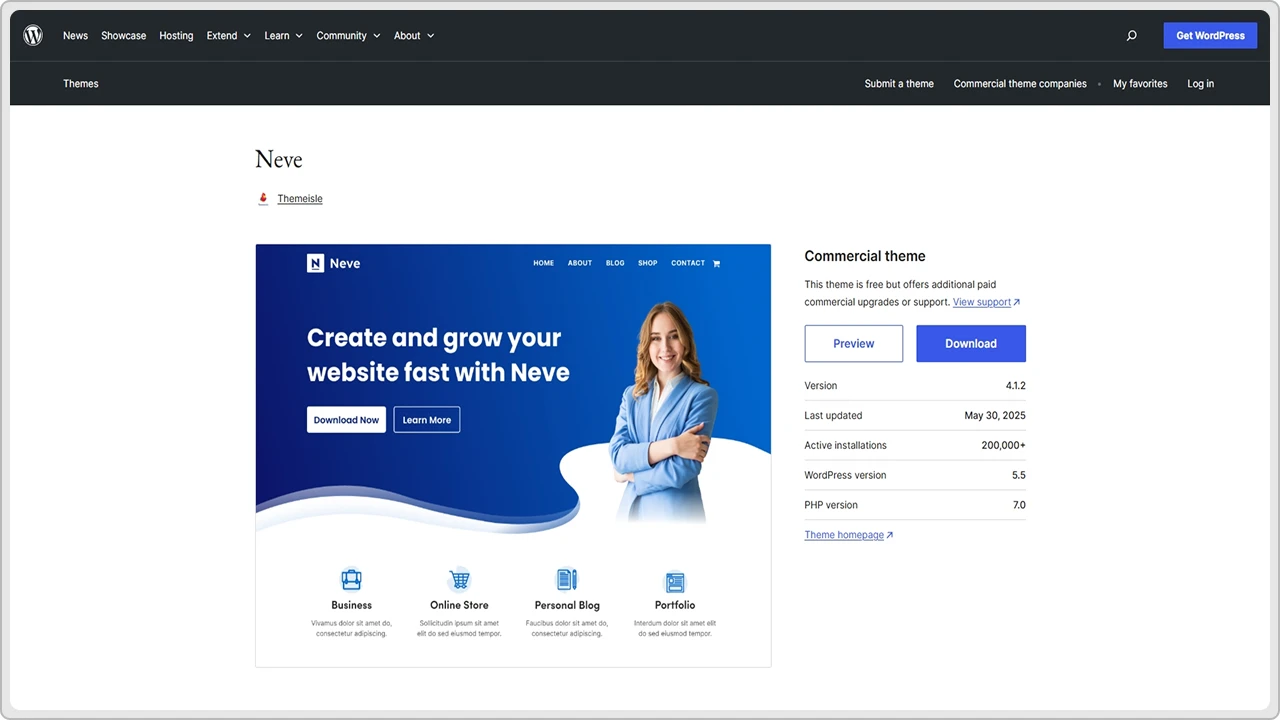Viewport: 1280px width, 720px height.
Task: Click the Business briefcase icon
Action: coord(351,579)
